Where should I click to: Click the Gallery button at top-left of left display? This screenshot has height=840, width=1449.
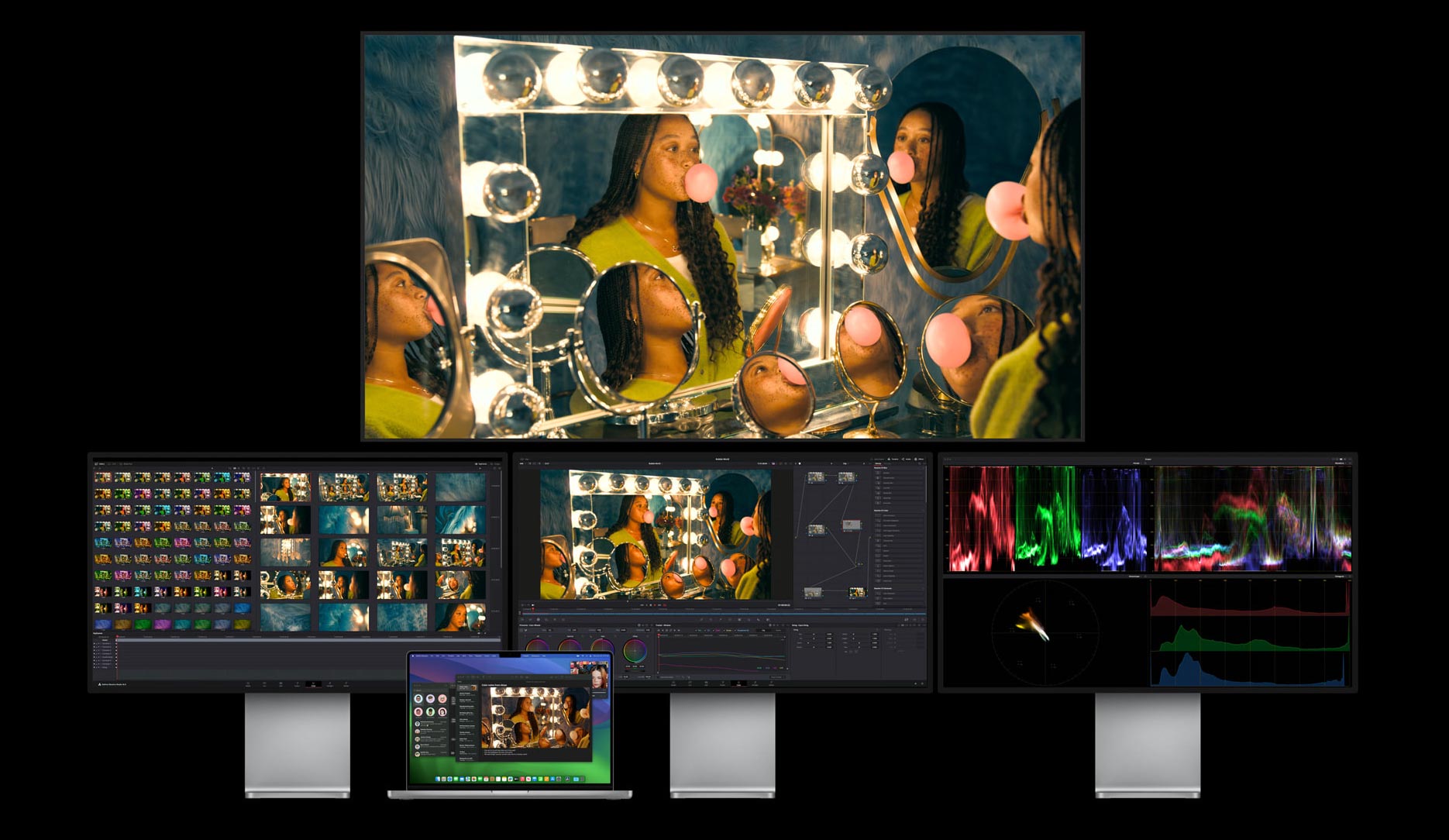click(x=101, y=463)
